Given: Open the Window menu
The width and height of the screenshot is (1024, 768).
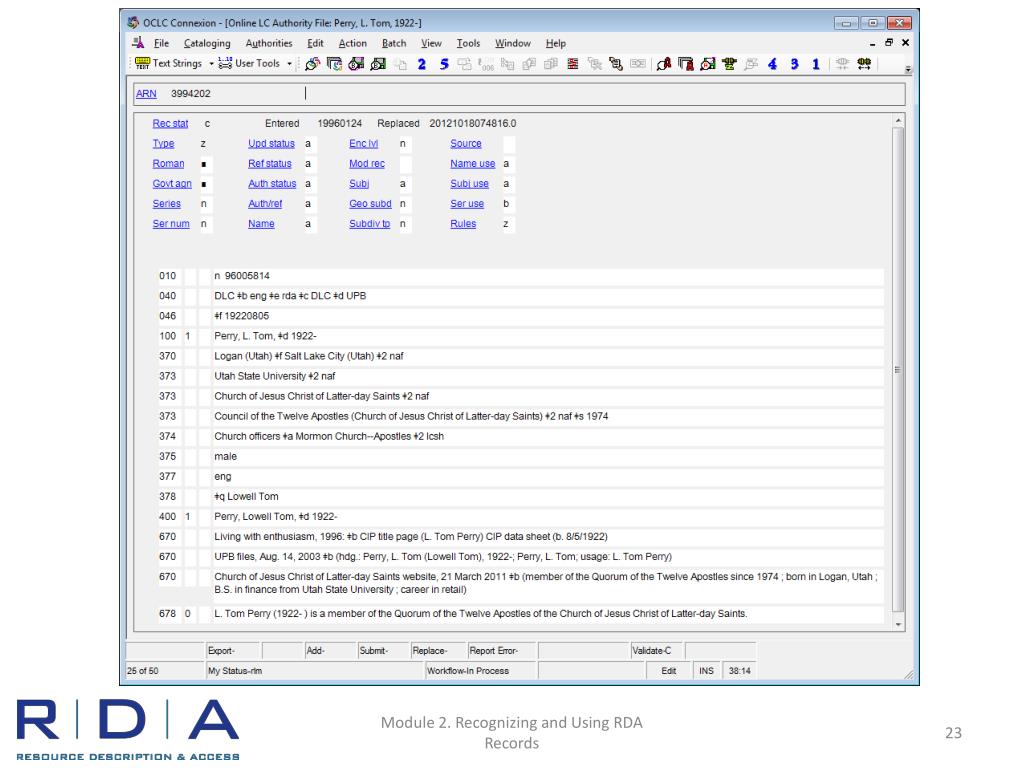Looking at the screenshot, I should tap(513, 43).
